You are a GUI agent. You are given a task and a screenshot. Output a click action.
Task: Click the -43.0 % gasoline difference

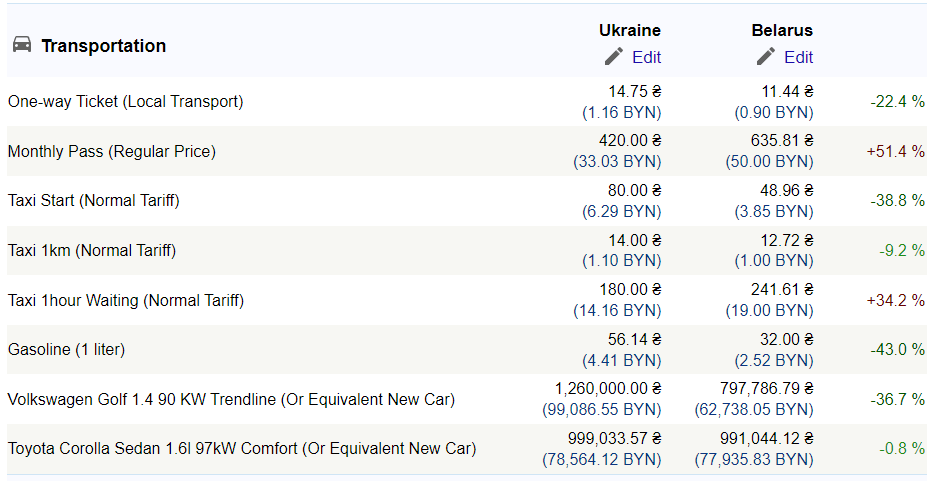tap(897, 349)
